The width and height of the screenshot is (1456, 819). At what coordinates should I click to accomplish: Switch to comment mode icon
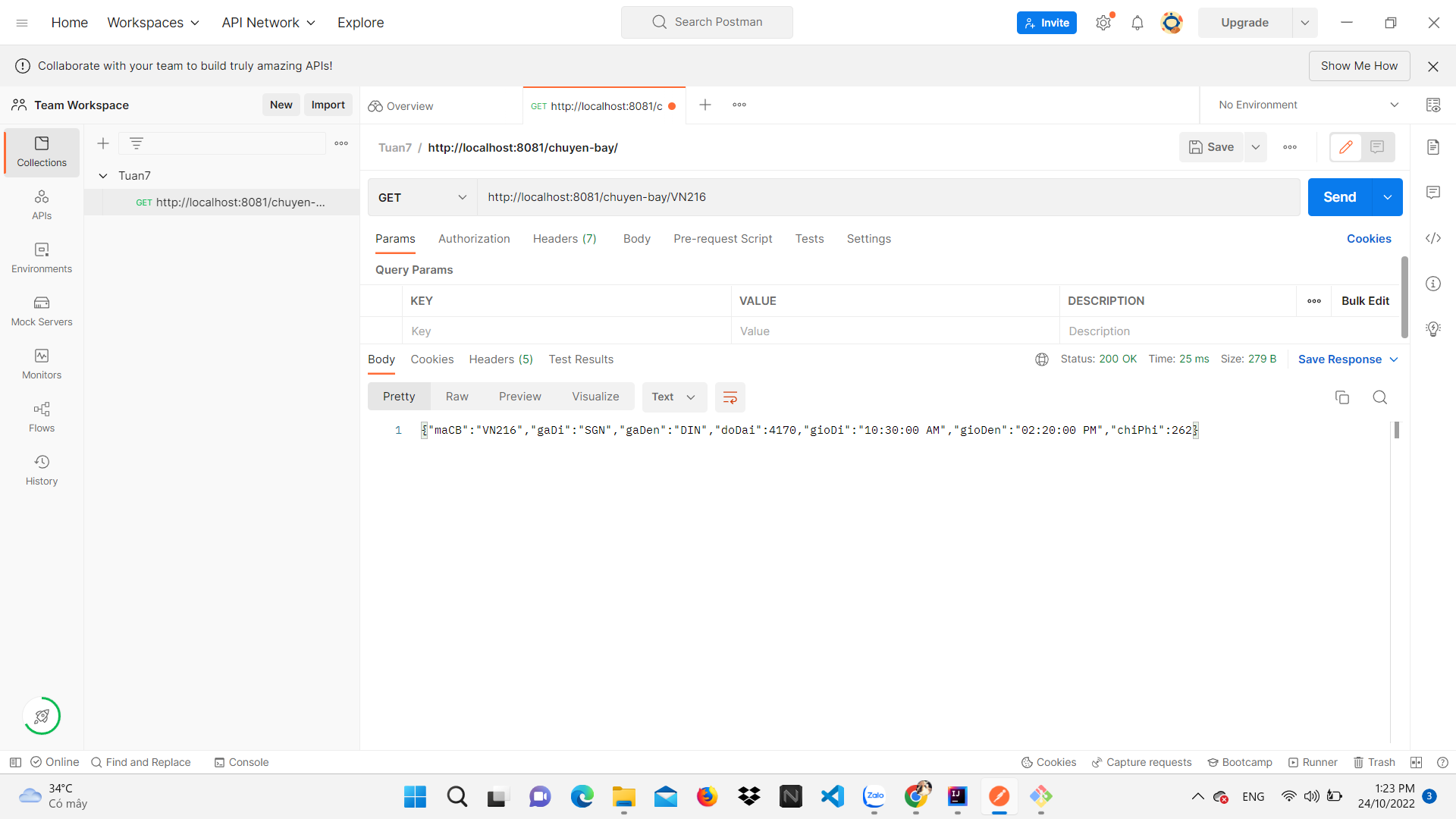(x=1377, y=147)
